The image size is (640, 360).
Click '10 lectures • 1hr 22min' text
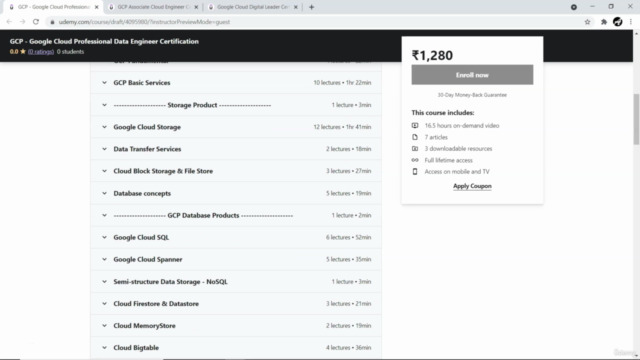pos(342,82)
